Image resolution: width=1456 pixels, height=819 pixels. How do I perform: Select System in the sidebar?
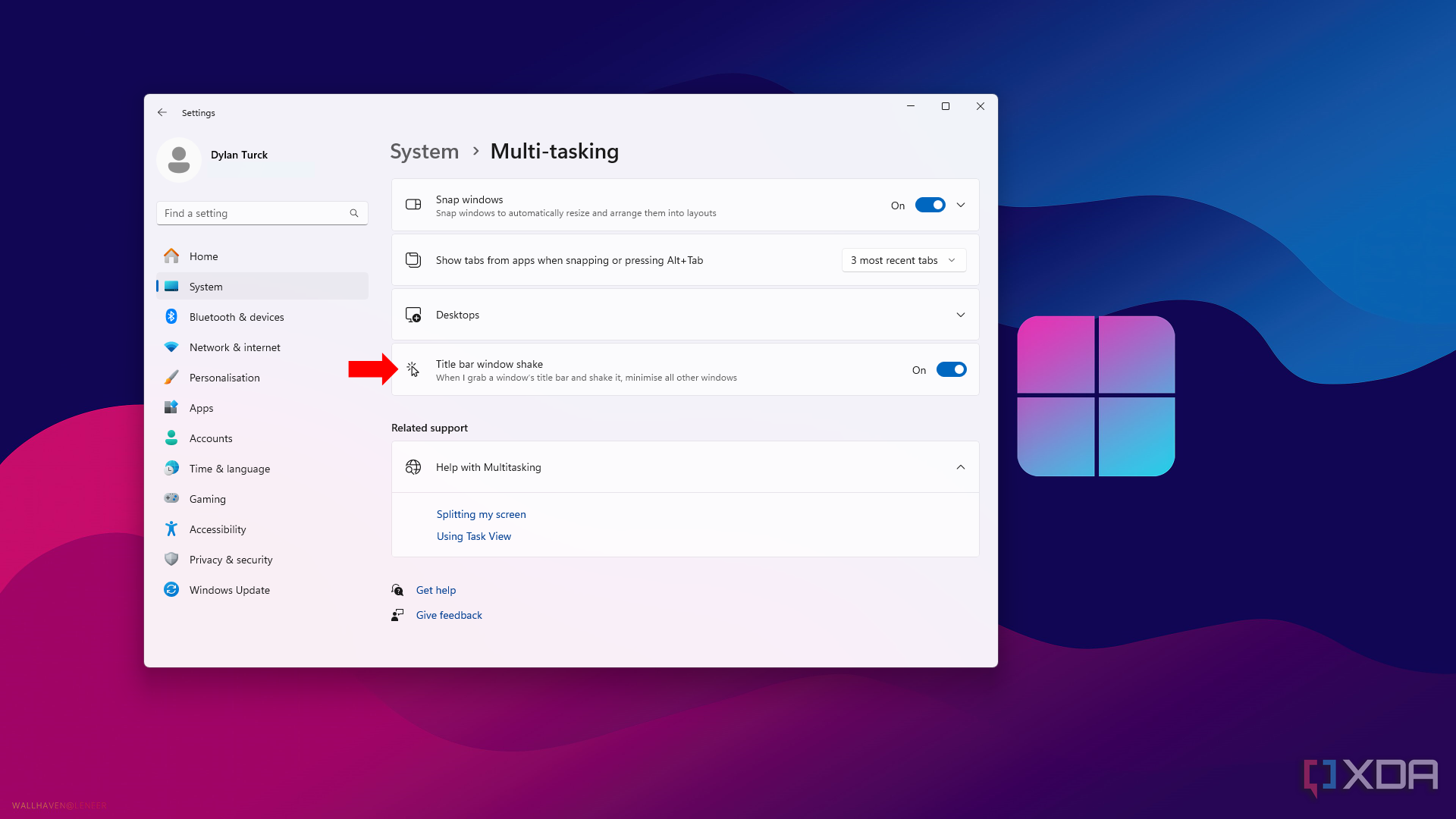point(205,286)
